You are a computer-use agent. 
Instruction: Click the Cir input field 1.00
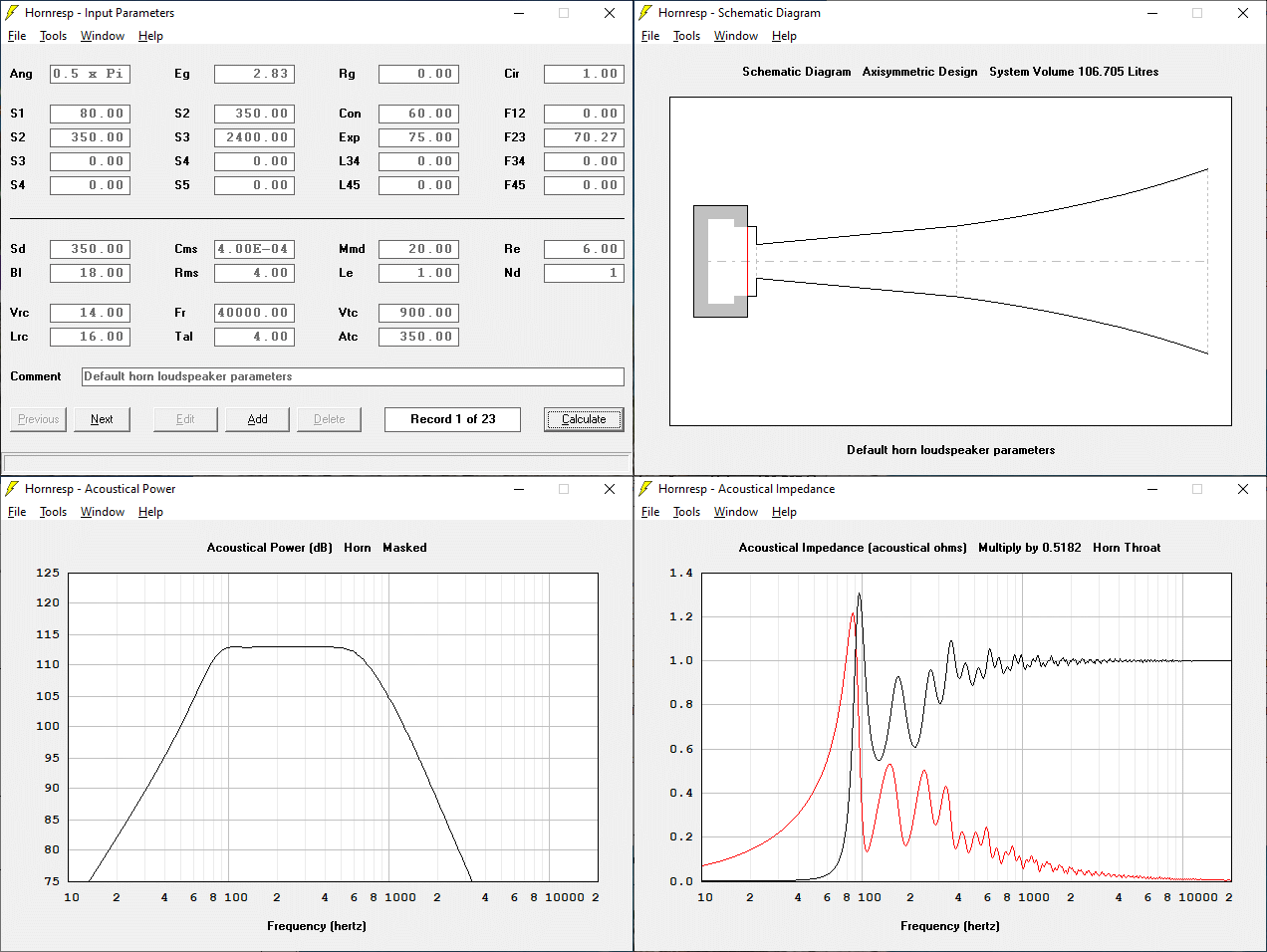[584, 74]
